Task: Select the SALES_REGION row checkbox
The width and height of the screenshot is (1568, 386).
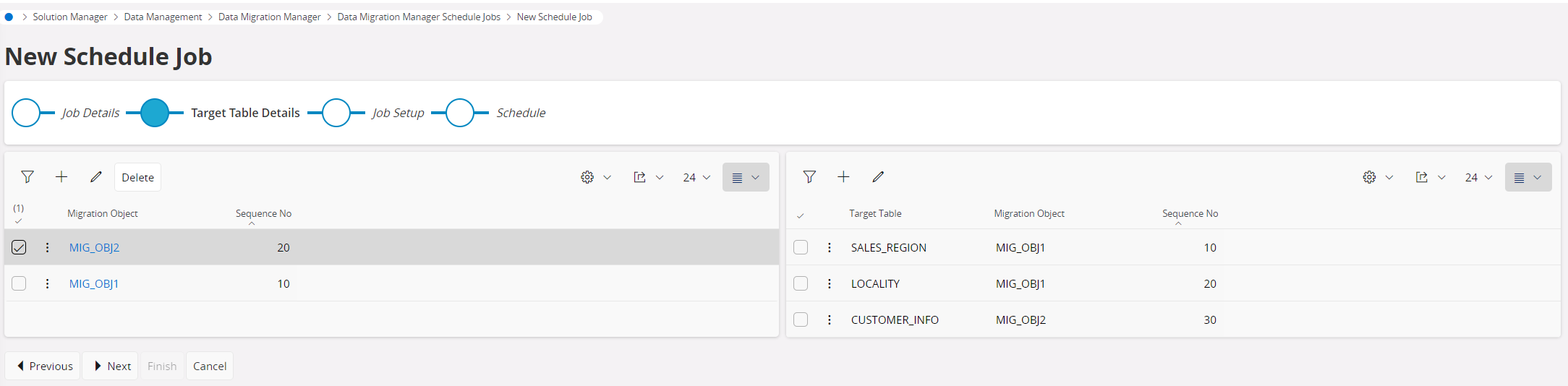Action: click(801, 247)
